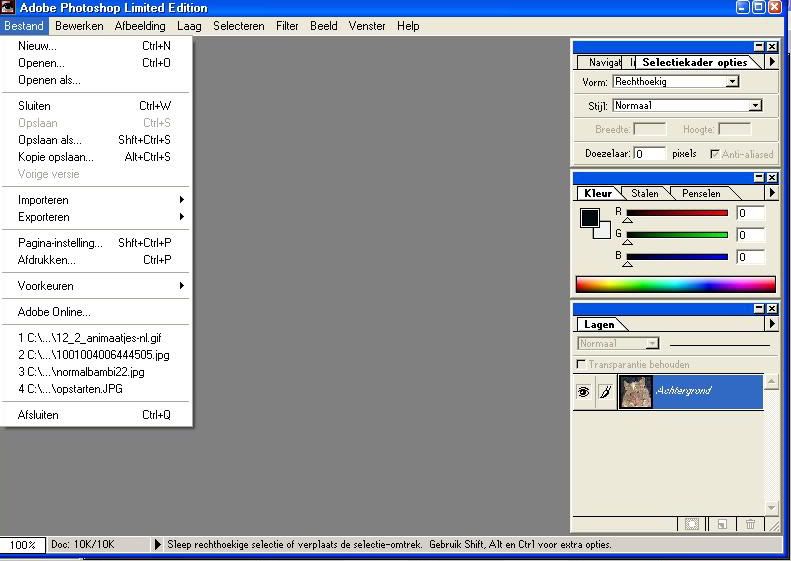791x561 pixels.
Task: Select the foreground color swatch in Kleur panel
Action: click(589, 218)
